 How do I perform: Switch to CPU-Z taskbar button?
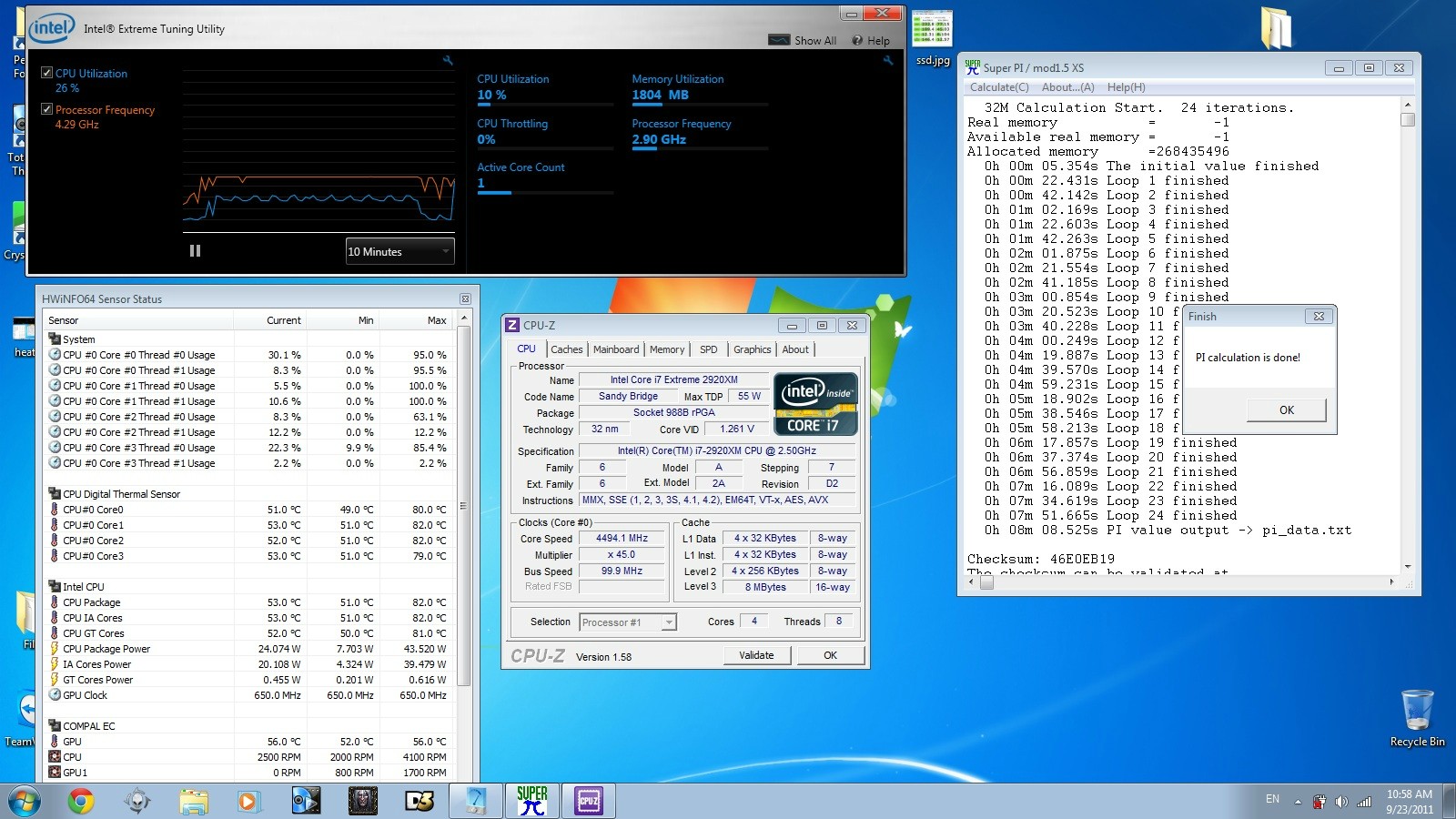[589, 801]
